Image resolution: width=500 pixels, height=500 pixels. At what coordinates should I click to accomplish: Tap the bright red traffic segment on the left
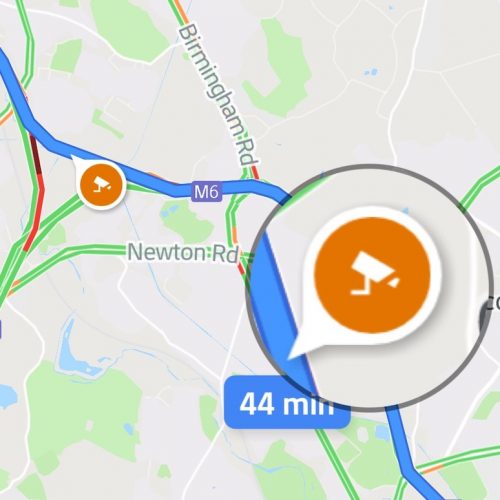(34, 213)
